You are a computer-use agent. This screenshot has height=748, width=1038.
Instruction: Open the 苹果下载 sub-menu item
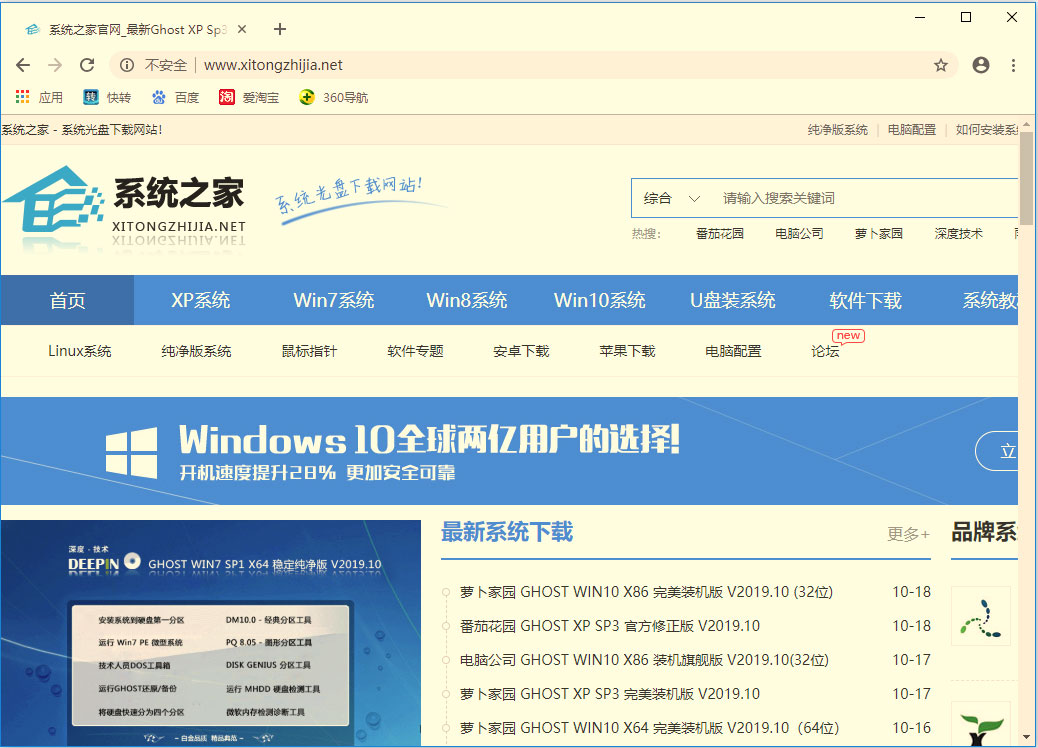627,351
